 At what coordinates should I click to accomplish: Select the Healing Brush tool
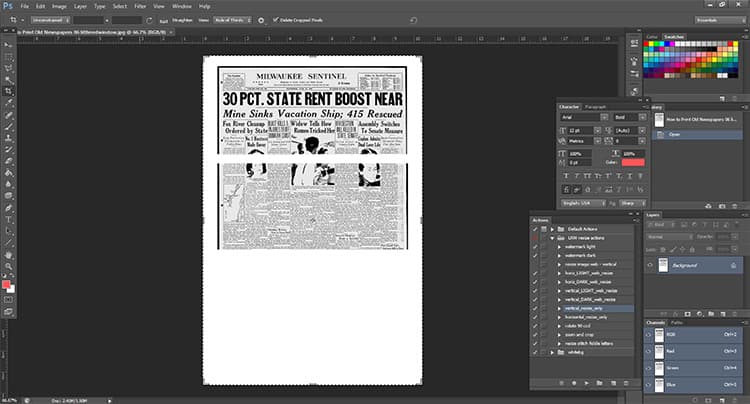point(8,115)
